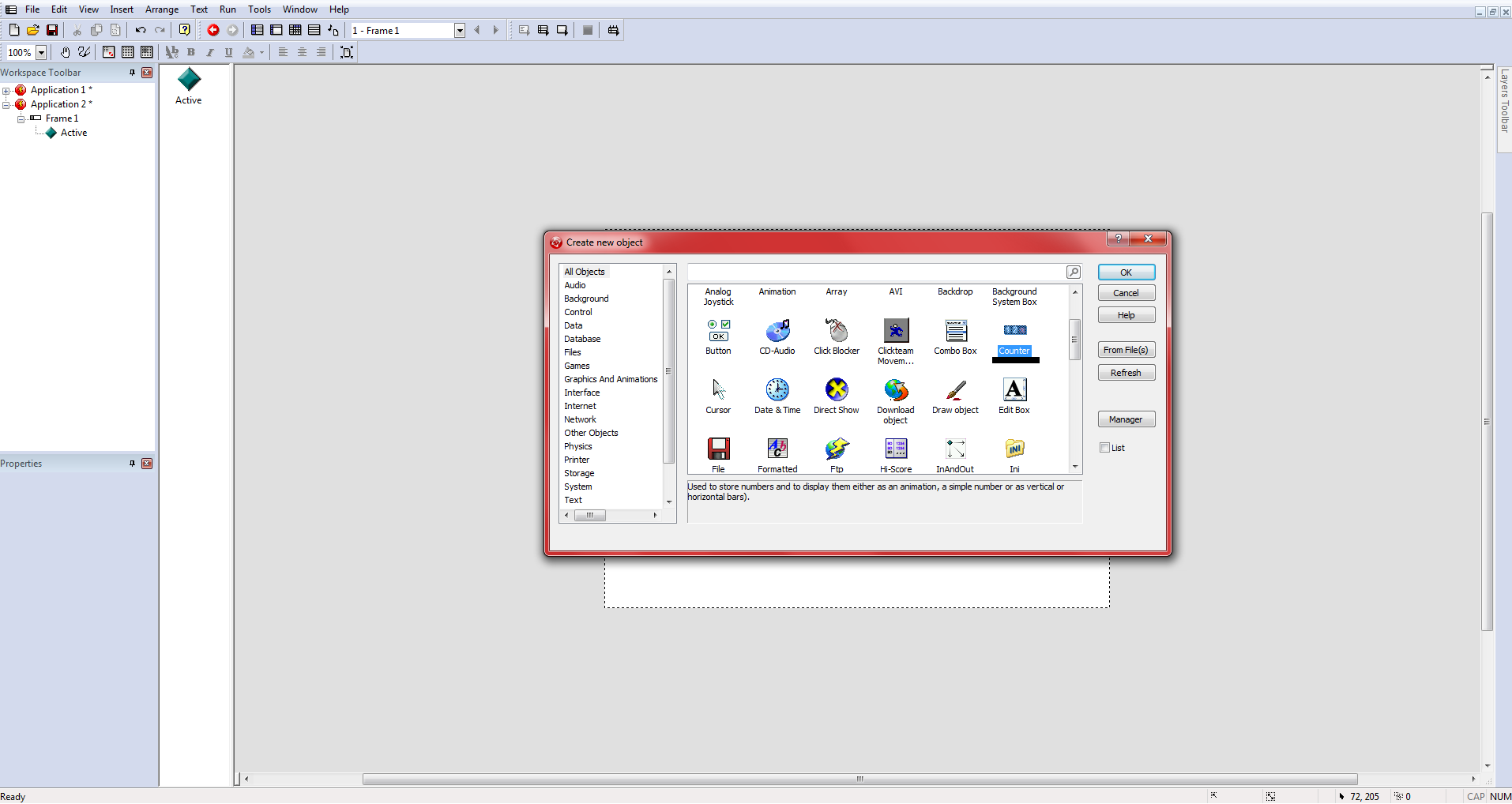This screenshot has height=804, width=1512.
Task: Click the red Back navigation arrow
Action: [213, 30]
